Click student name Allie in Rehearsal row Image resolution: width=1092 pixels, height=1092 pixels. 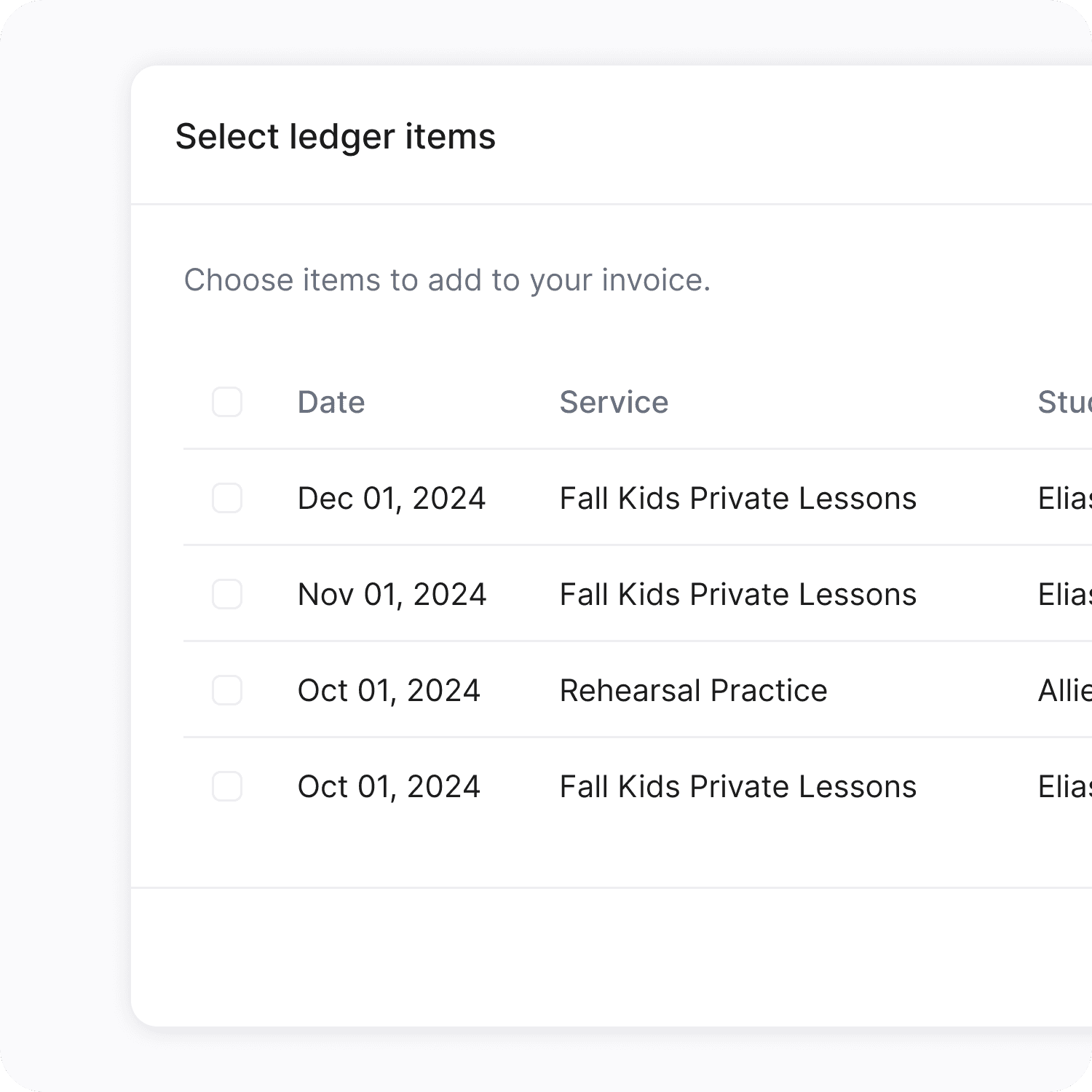1064,690
